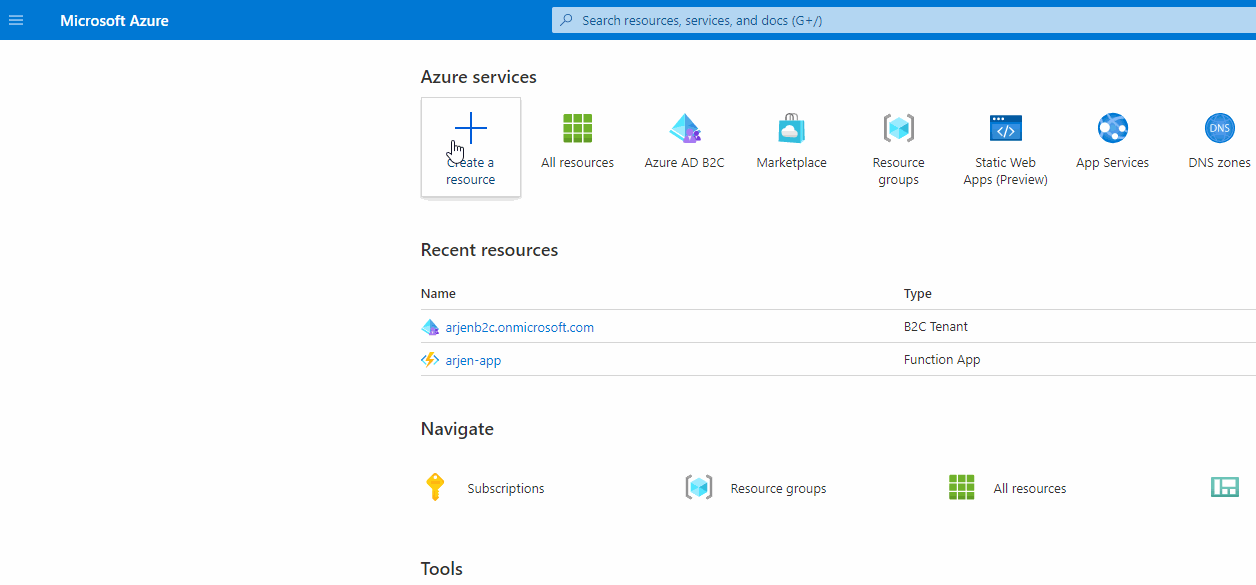Open the Marketplace shopping bag icon
Image resolution: width=1256 pixels, height=585 pixels.
791,128
